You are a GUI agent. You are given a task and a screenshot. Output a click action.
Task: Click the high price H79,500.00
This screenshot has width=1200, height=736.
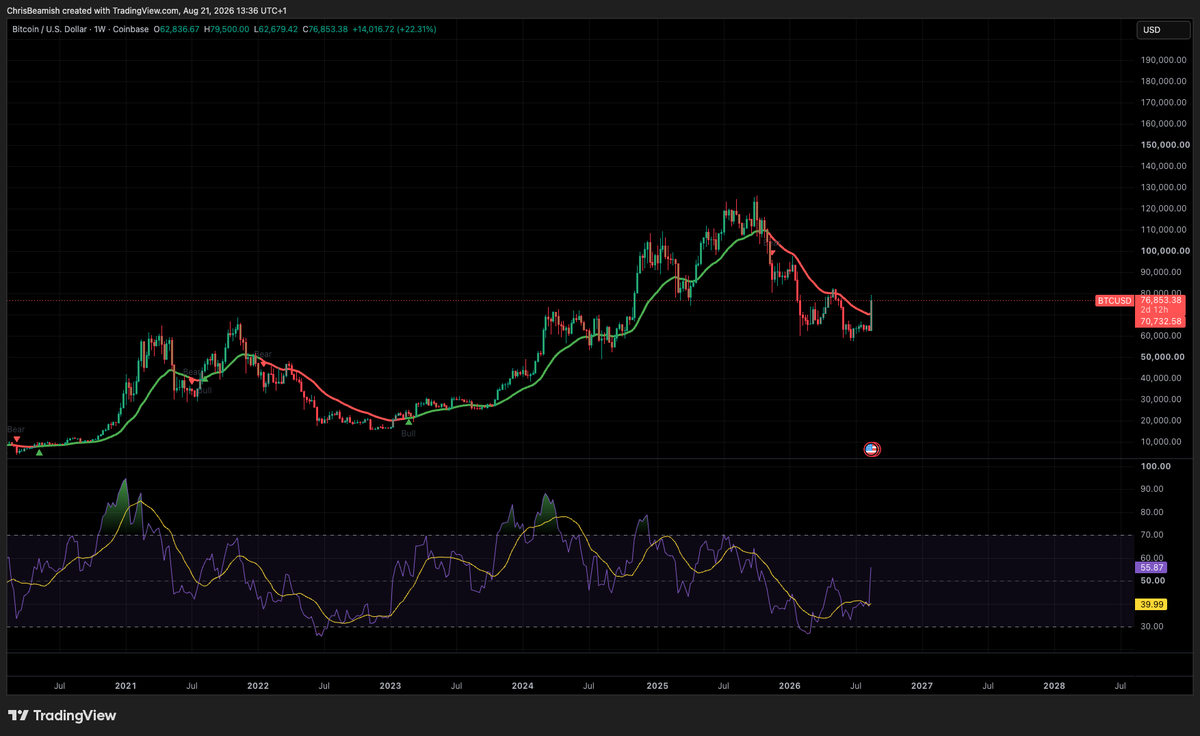pos(226,29)
